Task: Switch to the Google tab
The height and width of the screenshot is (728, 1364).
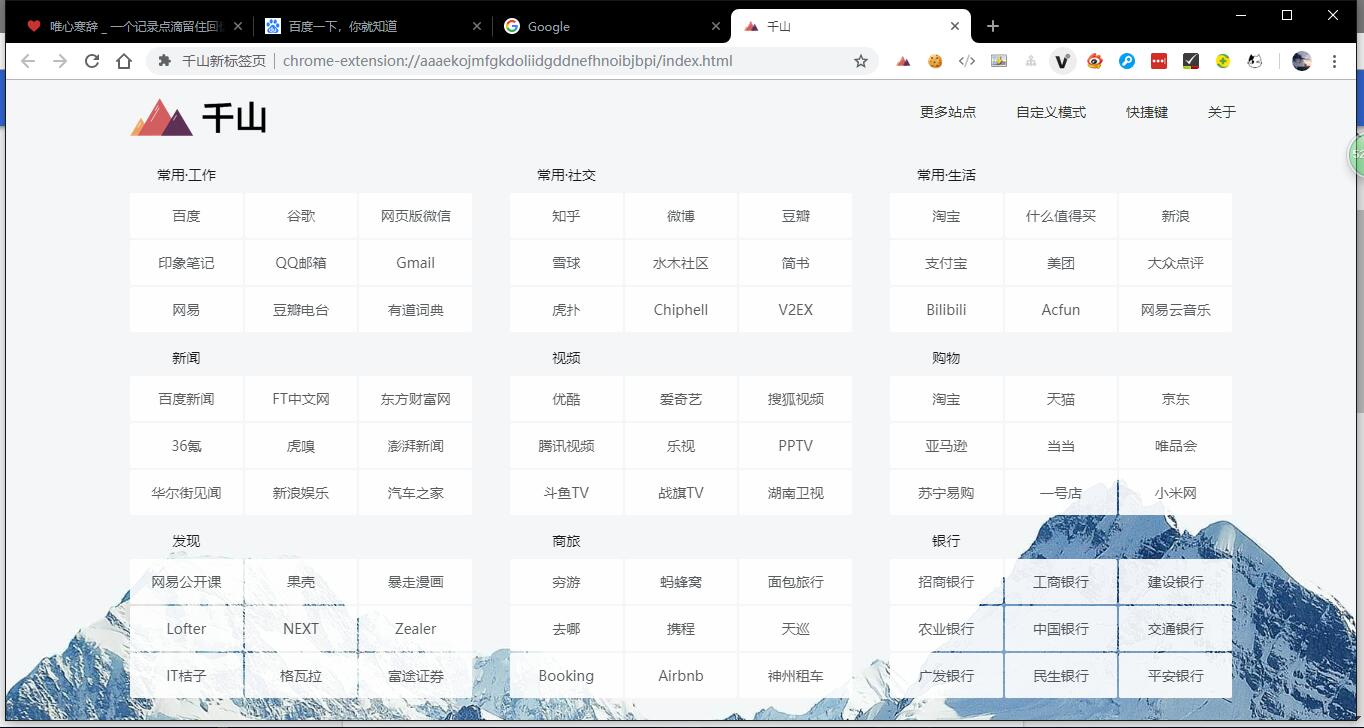Action: tap(612, 26)
